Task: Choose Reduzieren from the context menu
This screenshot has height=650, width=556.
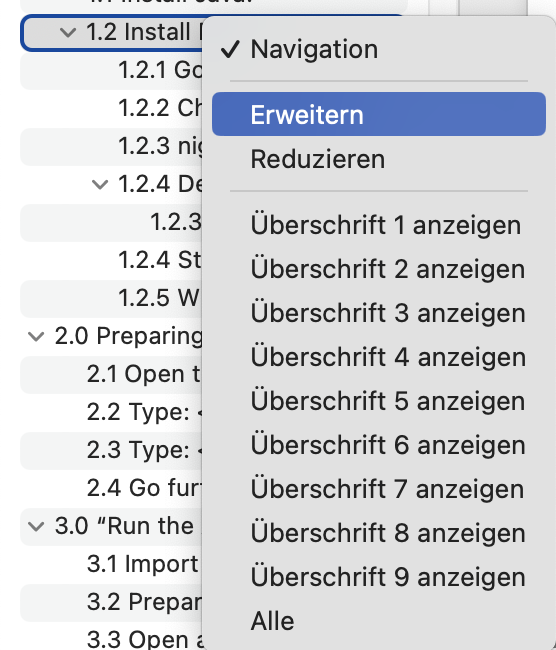Action: click(379, 159)
